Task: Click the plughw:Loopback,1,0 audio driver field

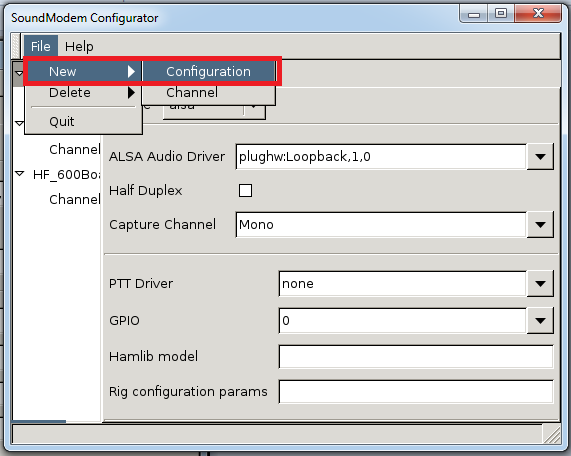Action: pos(381,157)
